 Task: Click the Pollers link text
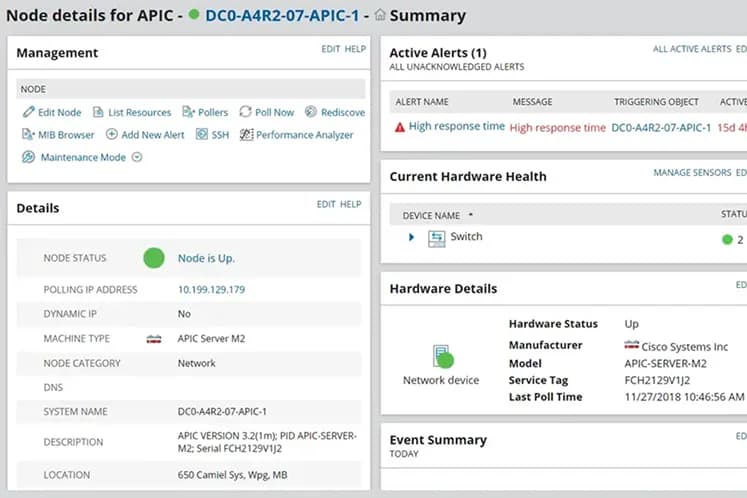[x=213, y=112]
